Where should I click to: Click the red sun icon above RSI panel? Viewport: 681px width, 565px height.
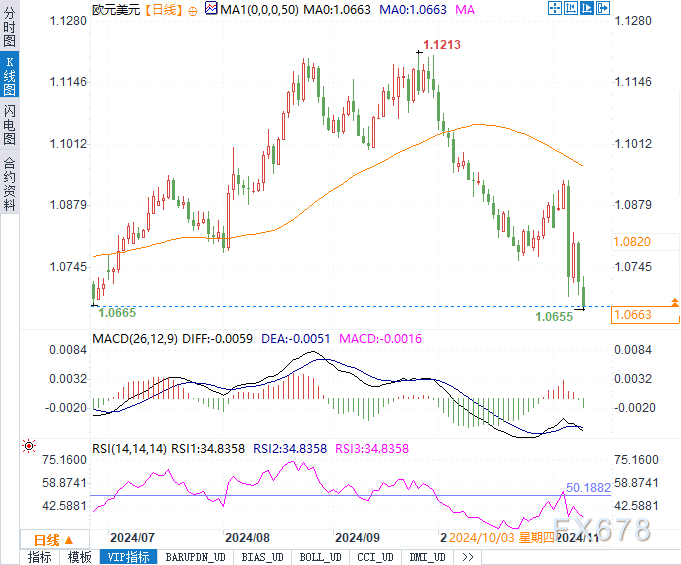(x=29, y=445)
